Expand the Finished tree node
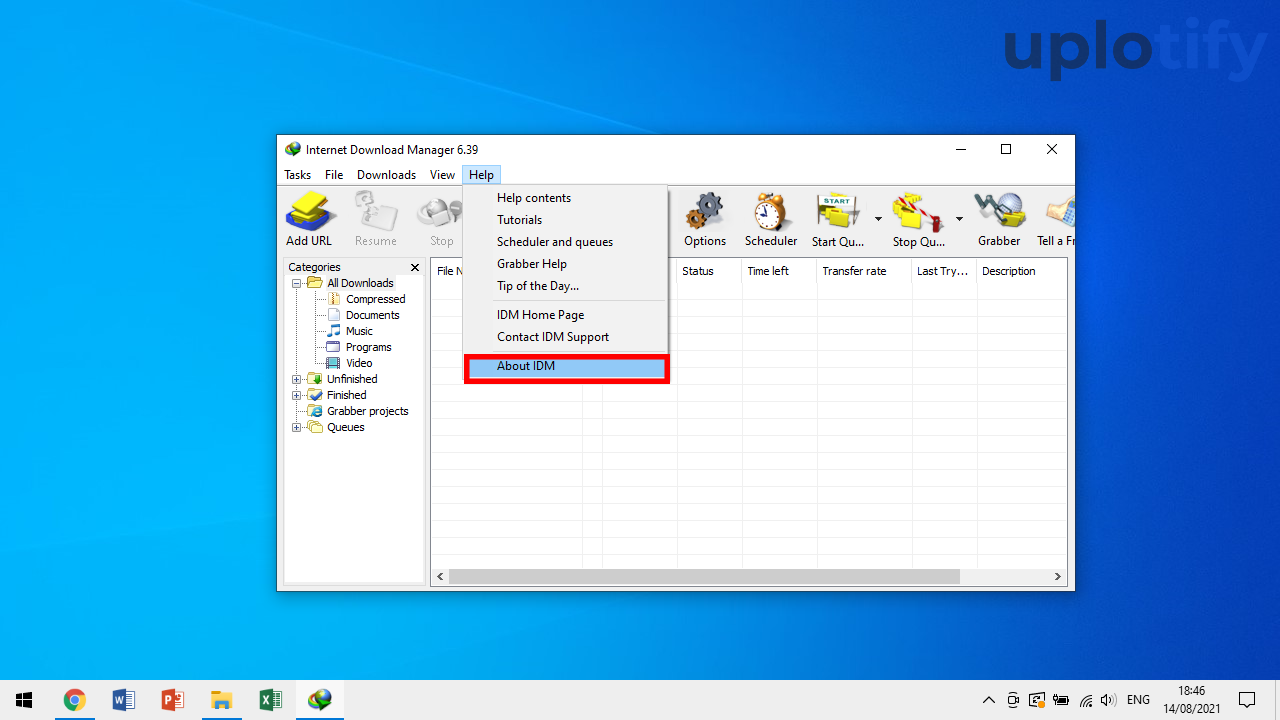Viewport: 1280px width, 720px height. coord(296,395)
